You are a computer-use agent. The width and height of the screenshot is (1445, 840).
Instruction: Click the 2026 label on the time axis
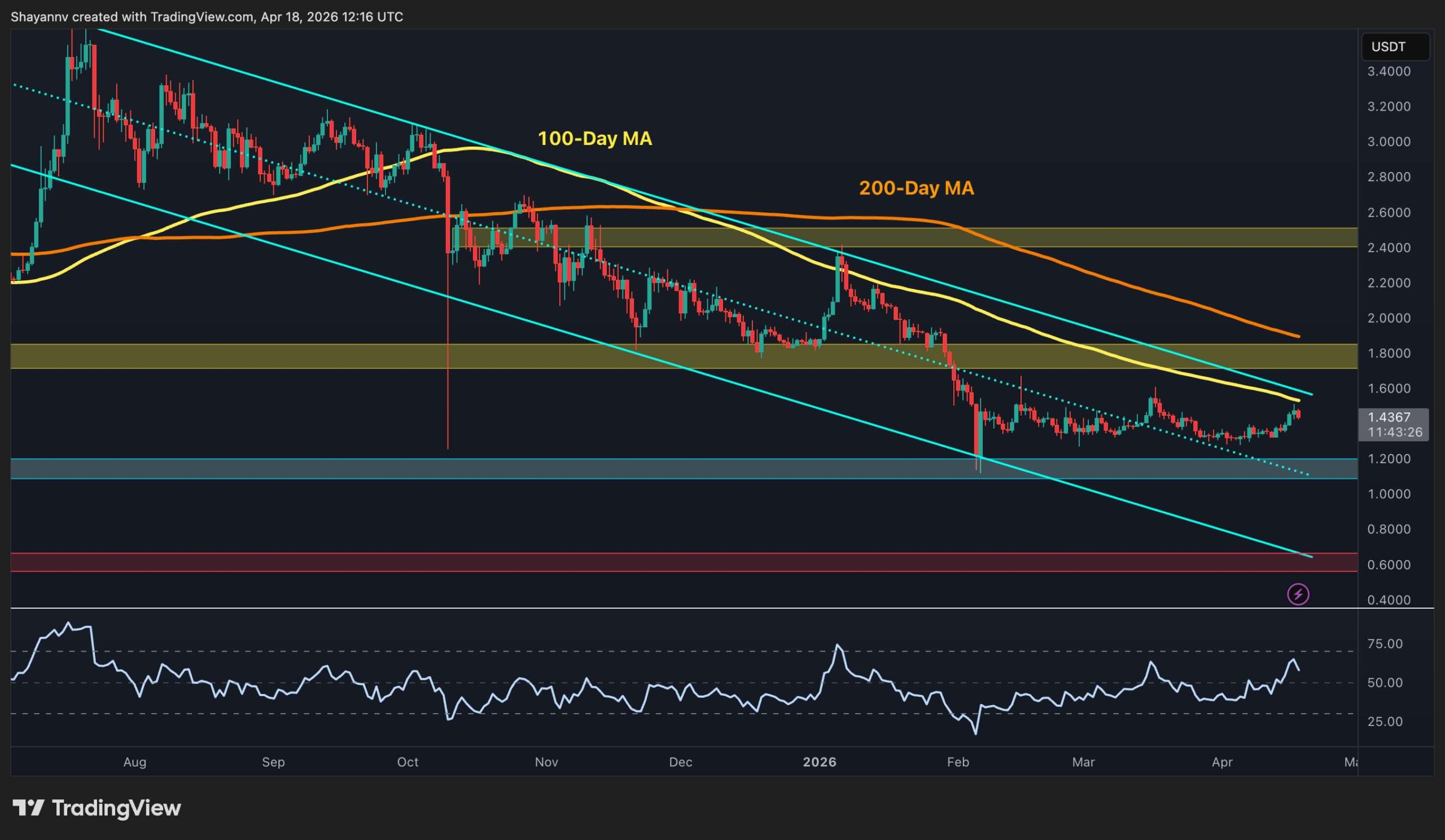coord(820,762)
